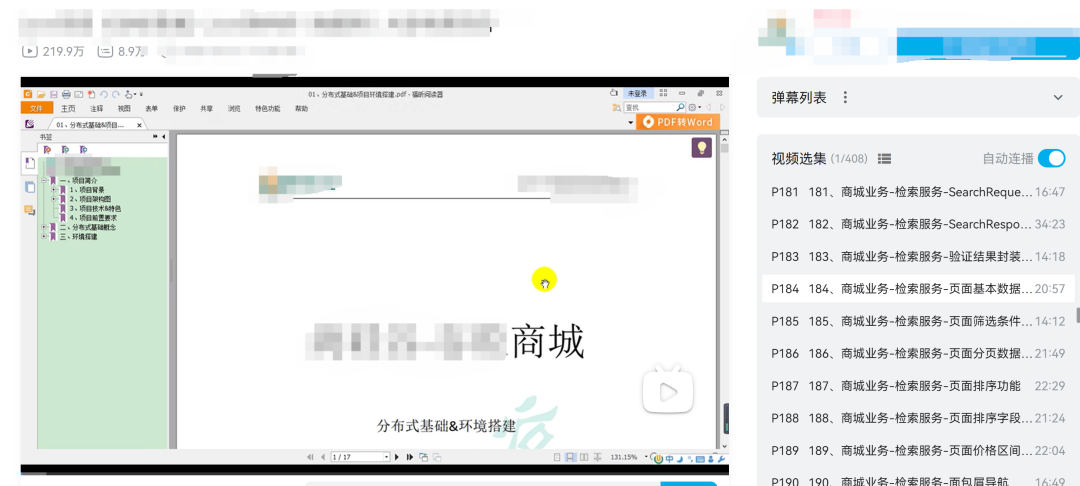Screen dimensions: 1080x486
Task: Select the 3、项目技术&特色 bookmark
Action: click(x=95, y=208)
